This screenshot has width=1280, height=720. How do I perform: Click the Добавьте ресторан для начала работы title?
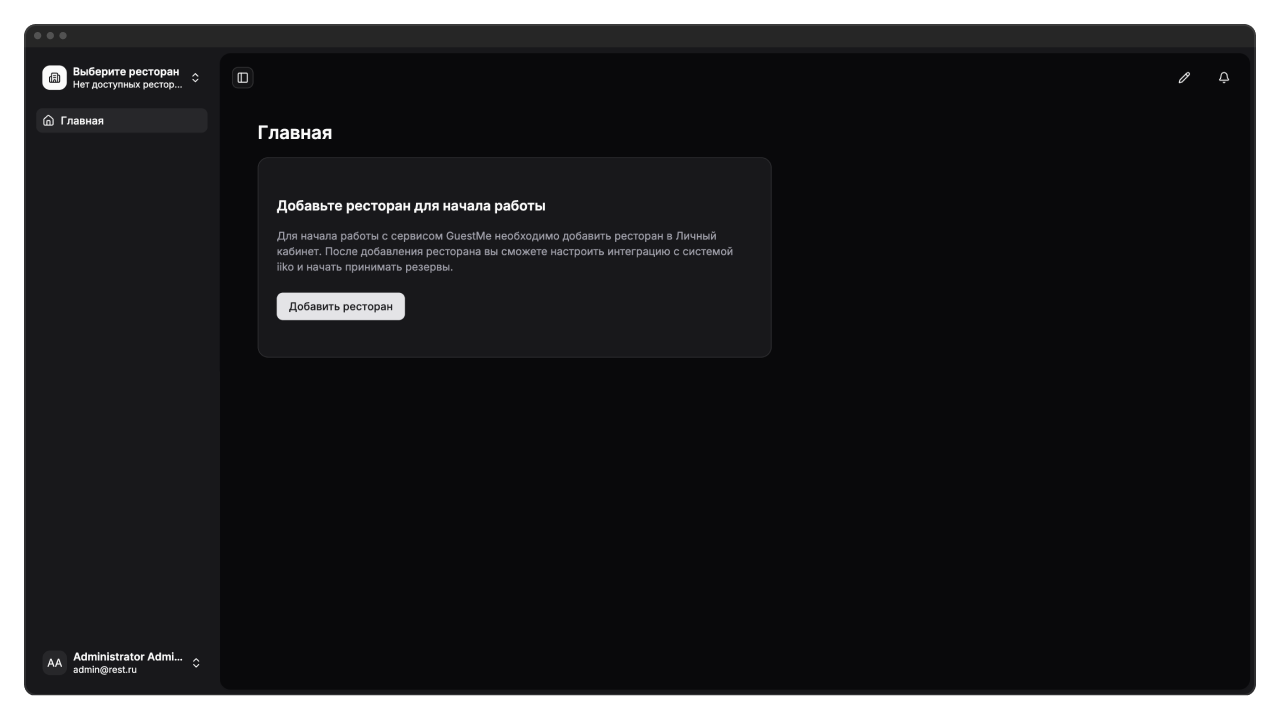pyautogui.click(x=411, y=206)
